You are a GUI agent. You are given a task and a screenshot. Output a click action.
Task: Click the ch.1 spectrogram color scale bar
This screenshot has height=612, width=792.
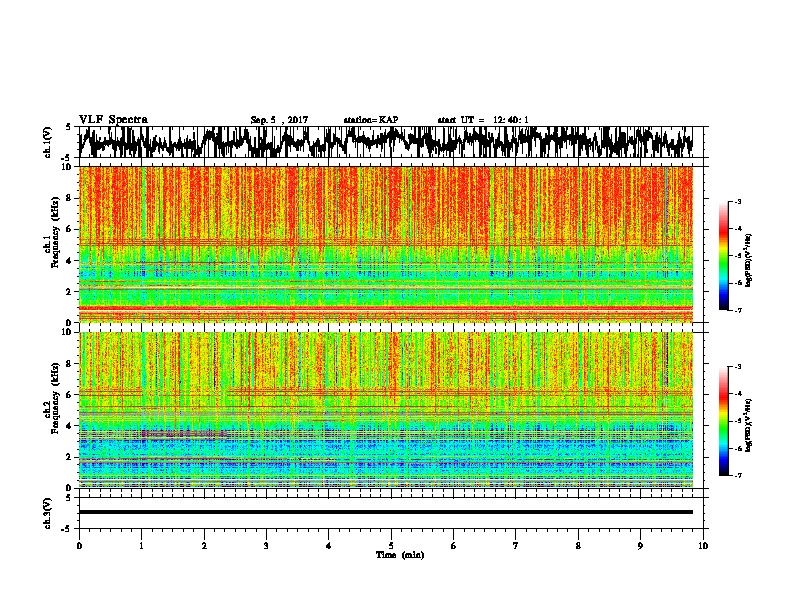pos(723,256)
